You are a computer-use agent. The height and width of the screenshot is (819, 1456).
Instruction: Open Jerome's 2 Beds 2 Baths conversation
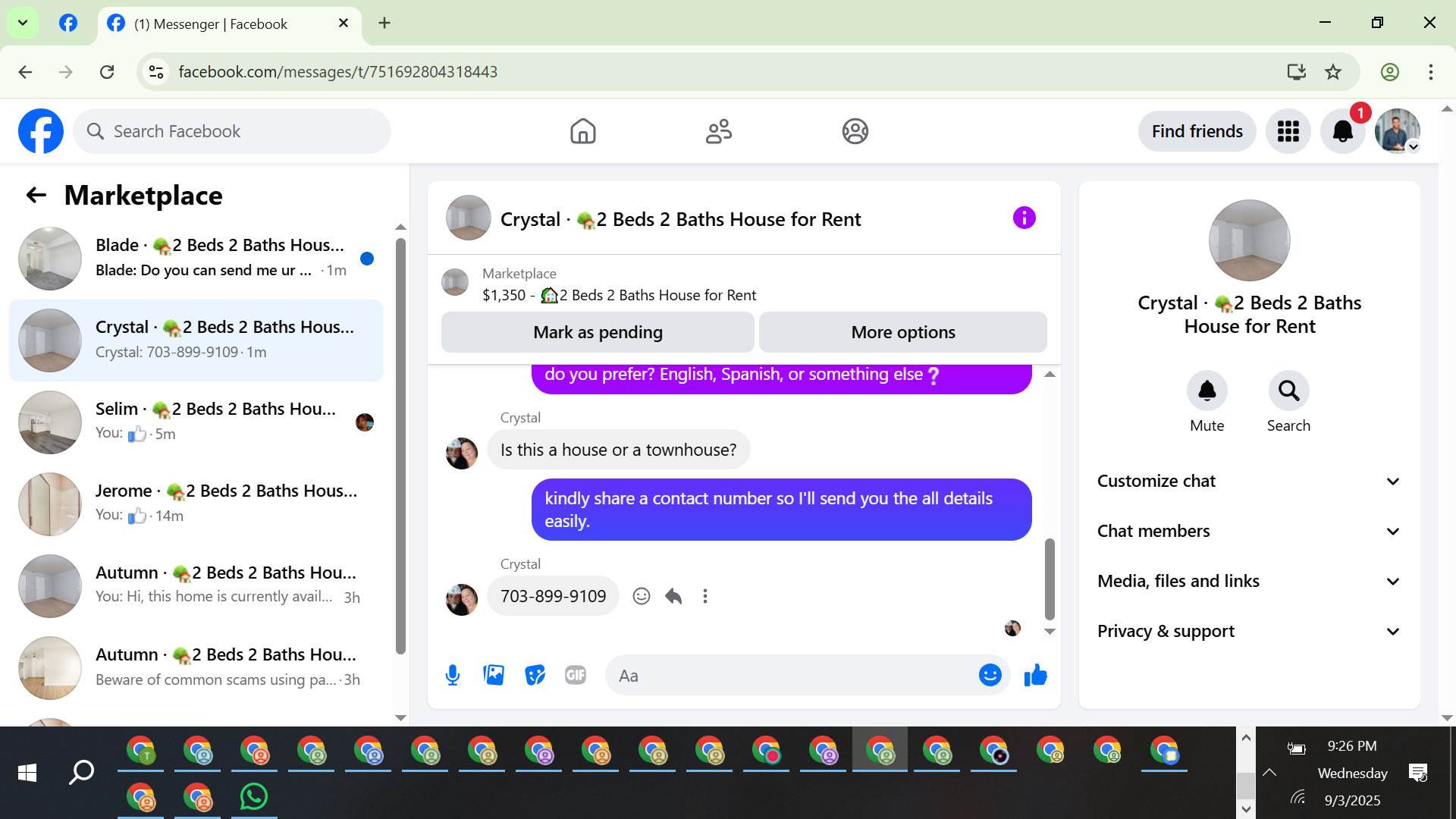[x=196, y=504]
